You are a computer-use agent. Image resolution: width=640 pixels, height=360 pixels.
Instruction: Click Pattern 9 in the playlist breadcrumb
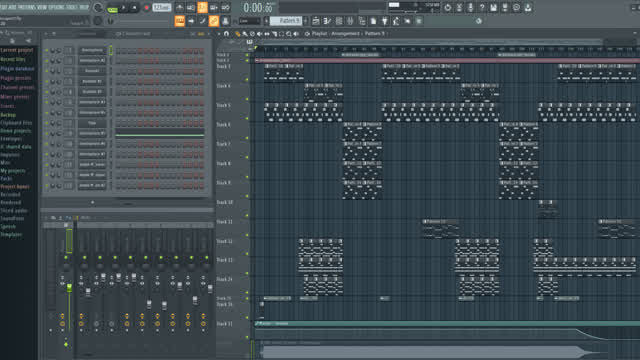374,34
